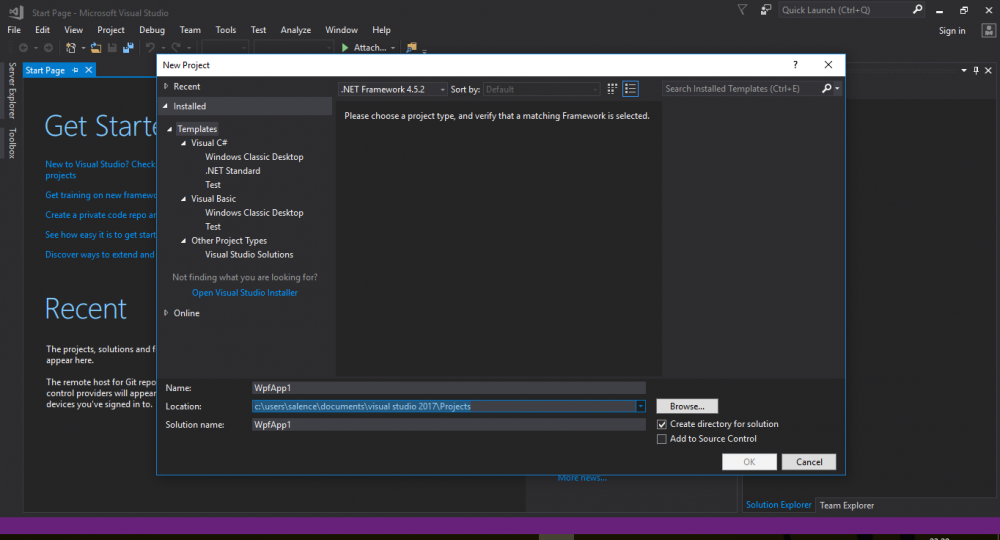Open the Solution Explorer window position arrow
Image resolution: width=1000 pixels, height=540 pixels.
(964, 70)
